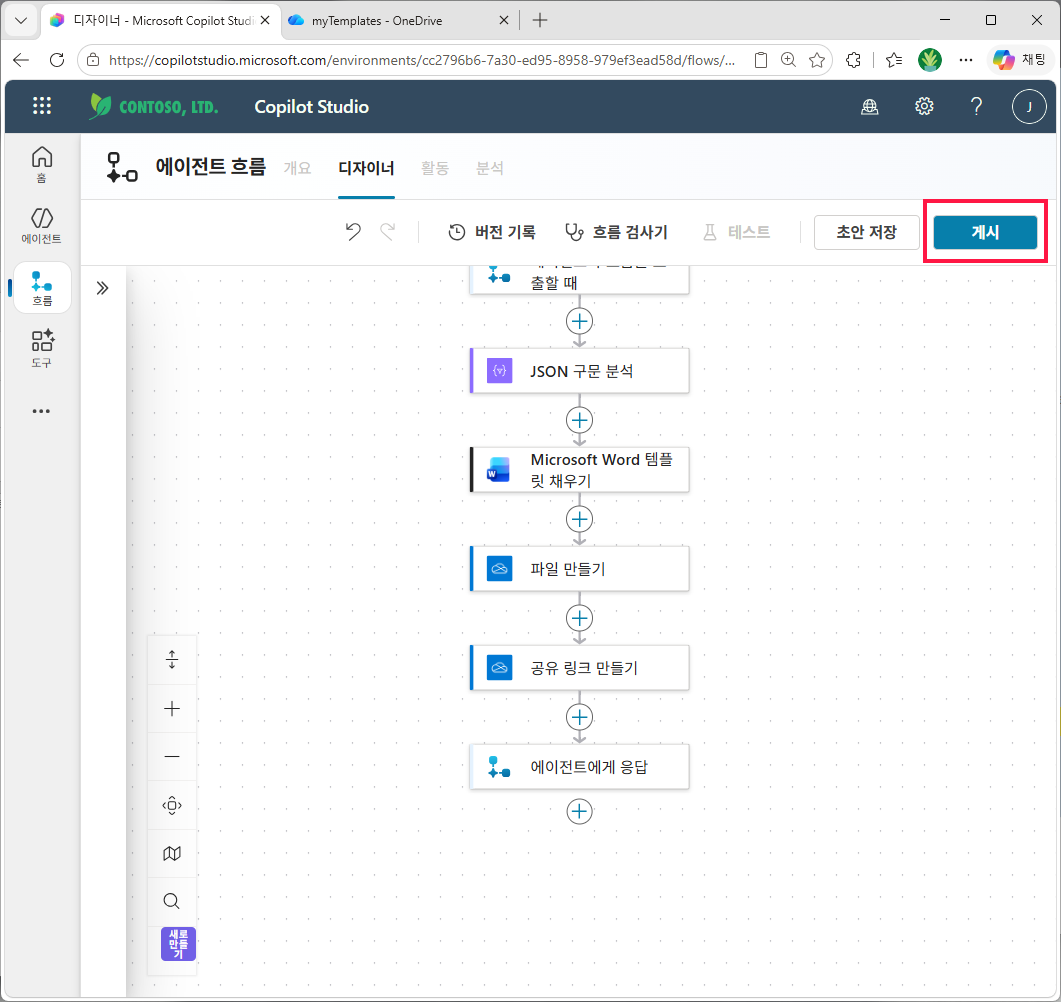Viewport: 1061px width, 1002px height.
Task: Open browser extensions puzzle icon
Action: tap(853, 60)
